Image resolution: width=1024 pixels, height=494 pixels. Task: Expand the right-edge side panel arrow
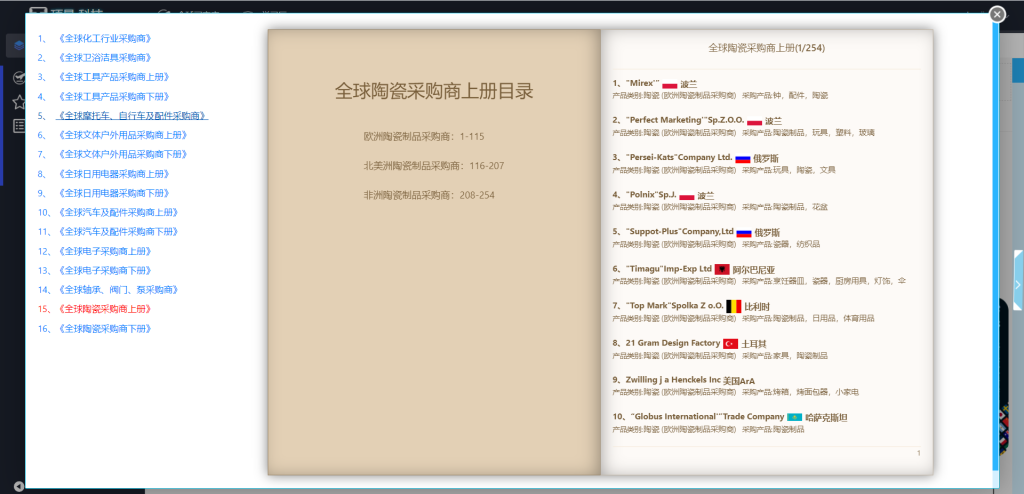coord(1018,270)
